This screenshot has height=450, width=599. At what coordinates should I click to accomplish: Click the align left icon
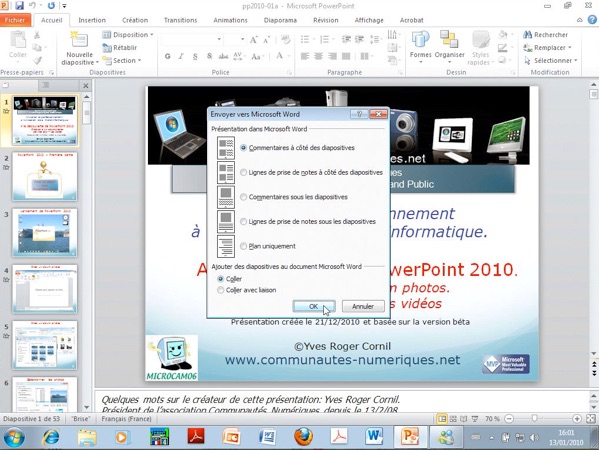click(305, 56)
